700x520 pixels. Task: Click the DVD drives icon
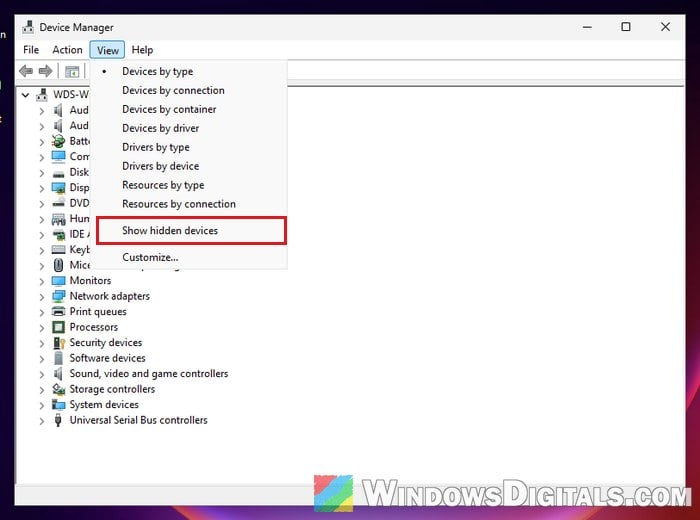[58, 203]
